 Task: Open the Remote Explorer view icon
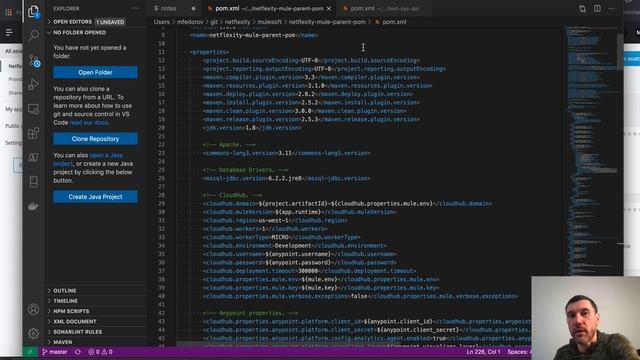tap(33, 109)
